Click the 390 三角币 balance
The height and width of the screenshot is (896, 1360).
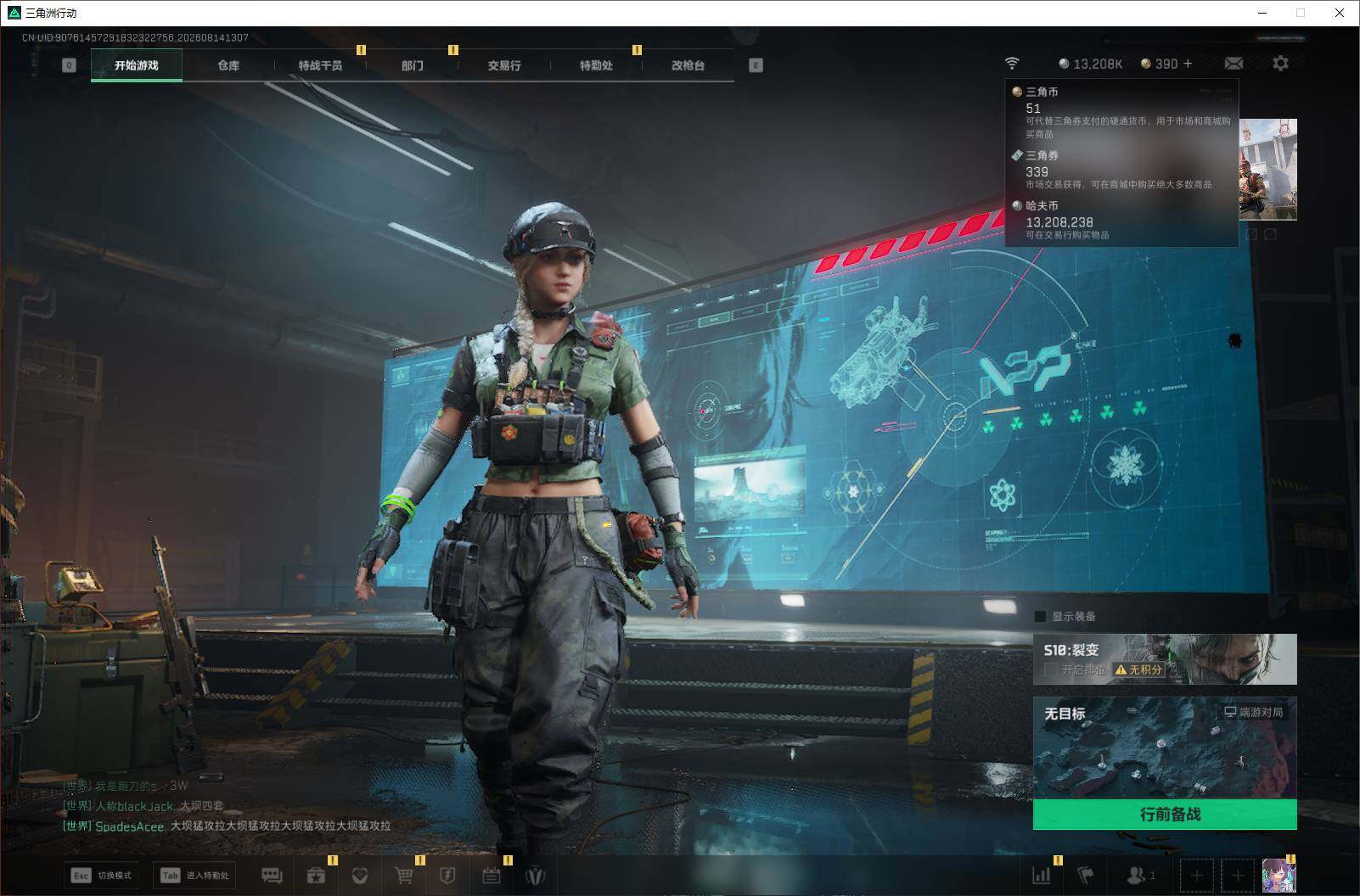coord(1160,64)
